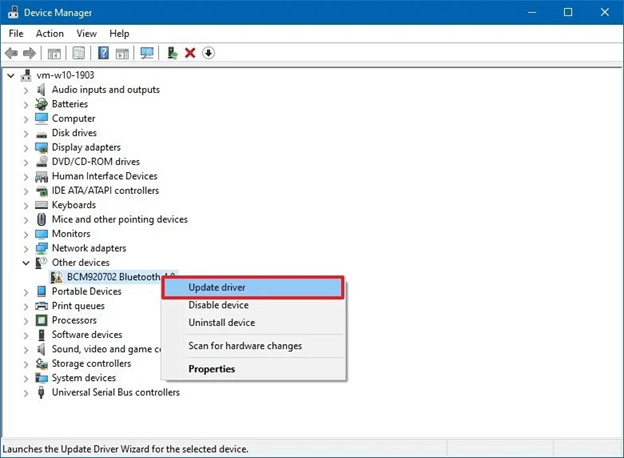Select the Disk drives tree label

(74, 133)
